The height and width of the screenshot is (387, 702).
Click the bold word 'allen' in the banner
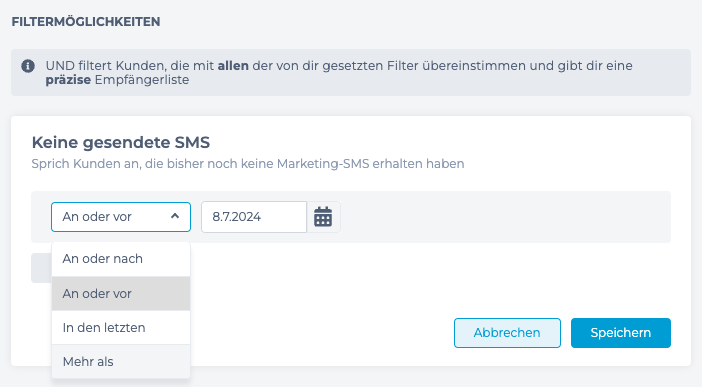233,66
